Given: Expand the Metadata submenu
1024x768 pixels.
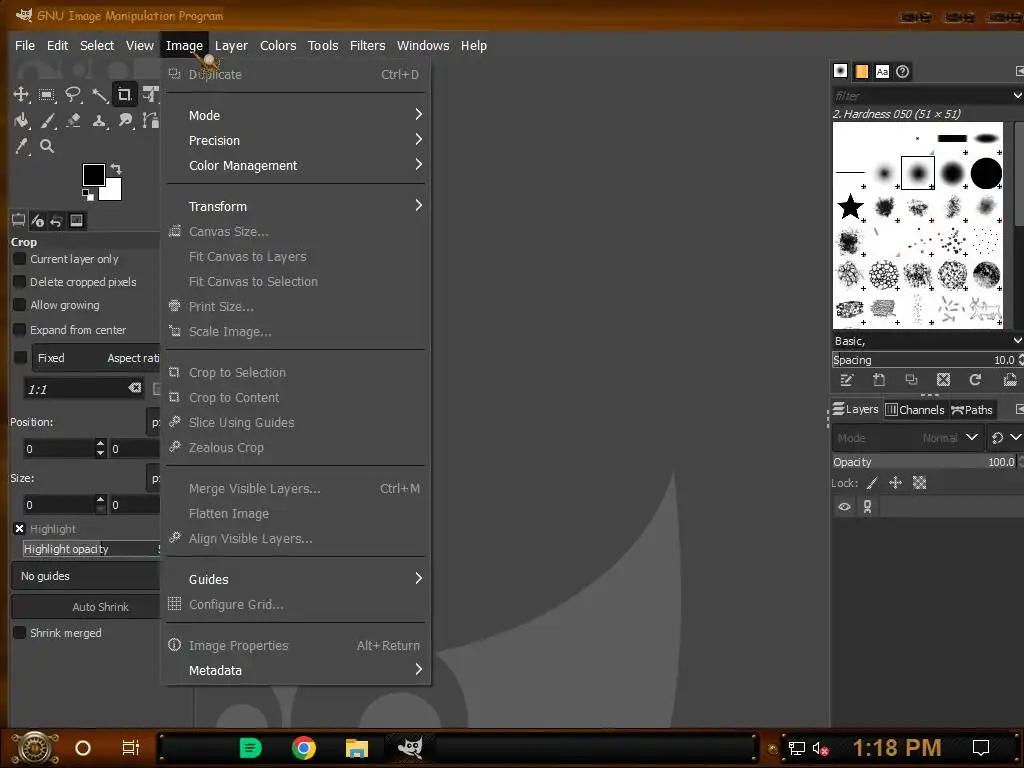Looking at the screenshot, I should 296,670.
